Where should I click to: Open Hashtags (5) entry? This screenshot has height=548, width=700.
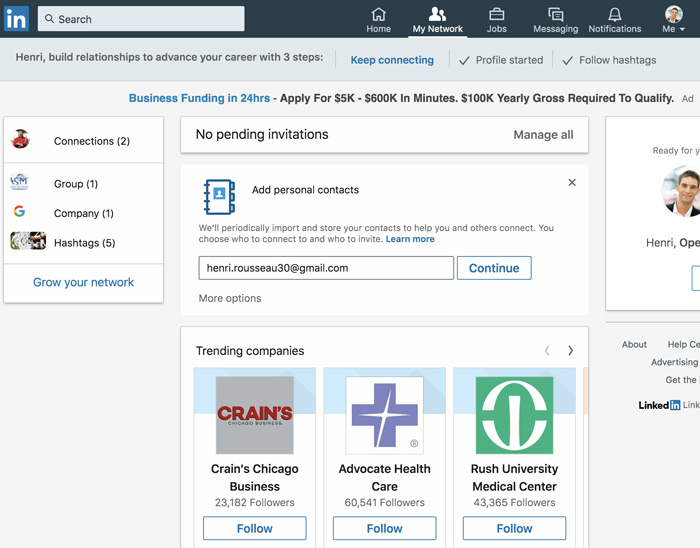(x=83, y=242)
